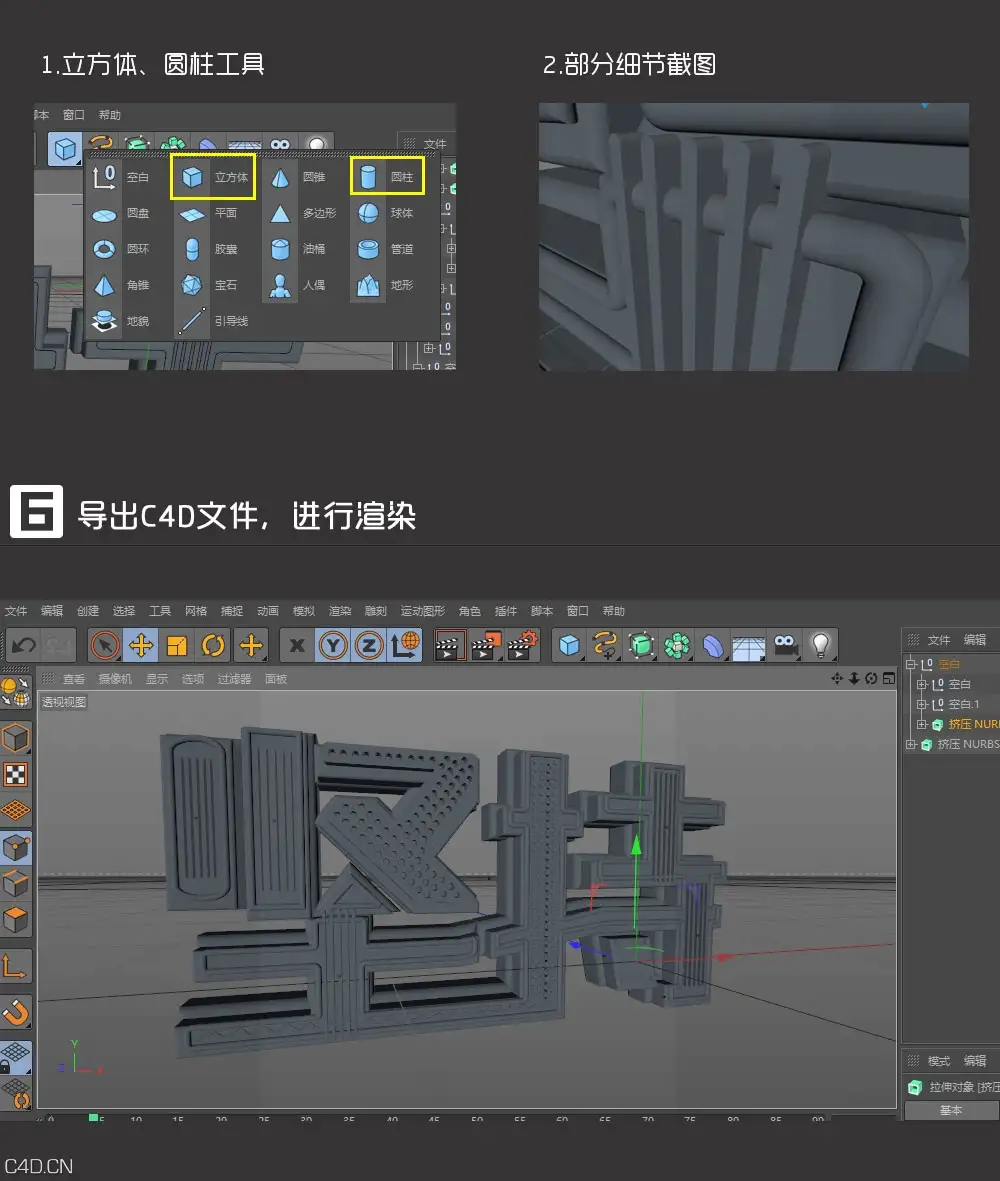Expand 空白.1 node in object tree
This screenshot has width=1000, height=1181.
point(922,704)
